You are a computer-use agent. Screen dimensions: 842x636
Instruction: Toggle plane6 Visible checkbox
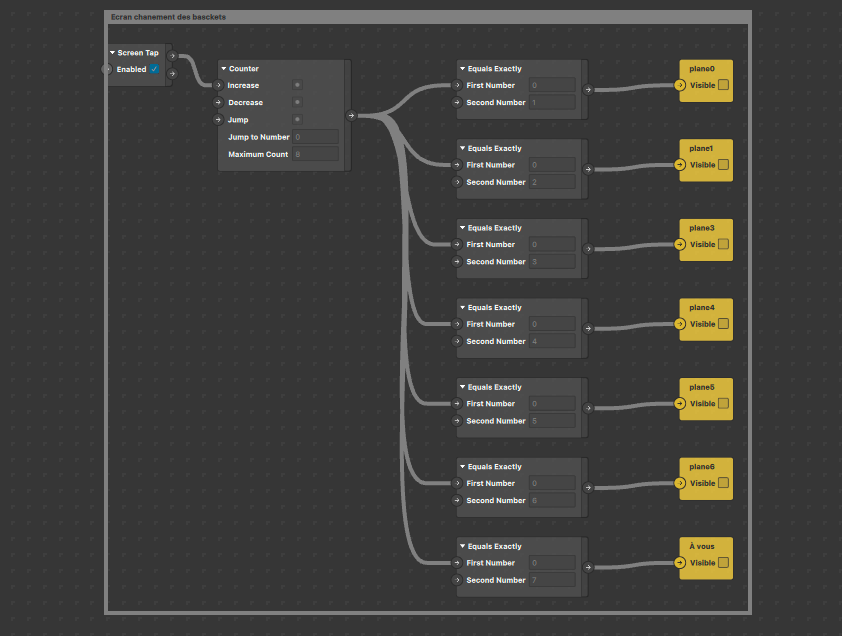tap(723, 483)
